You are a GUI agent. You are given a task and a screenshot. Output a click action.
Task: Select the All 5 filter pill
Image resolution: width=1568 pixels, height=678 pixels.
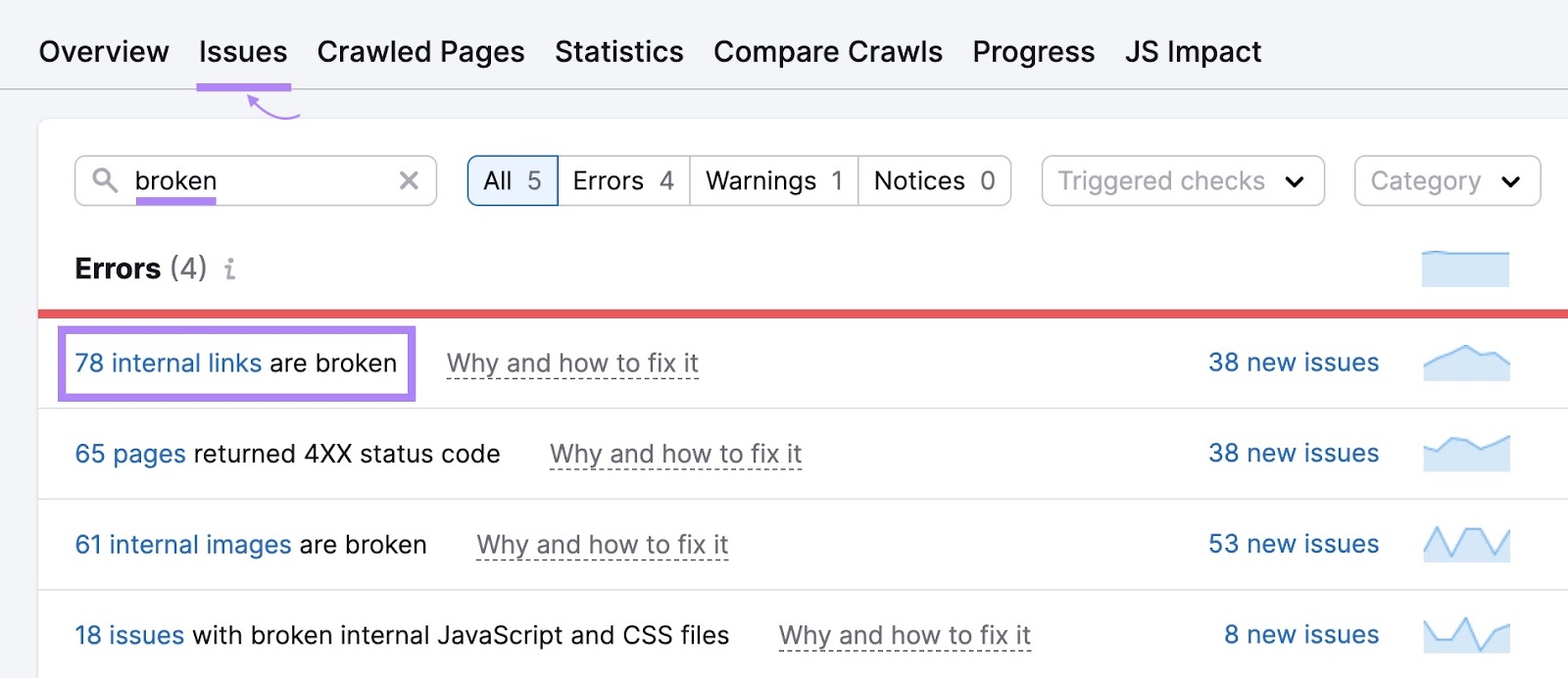[512, 180]
